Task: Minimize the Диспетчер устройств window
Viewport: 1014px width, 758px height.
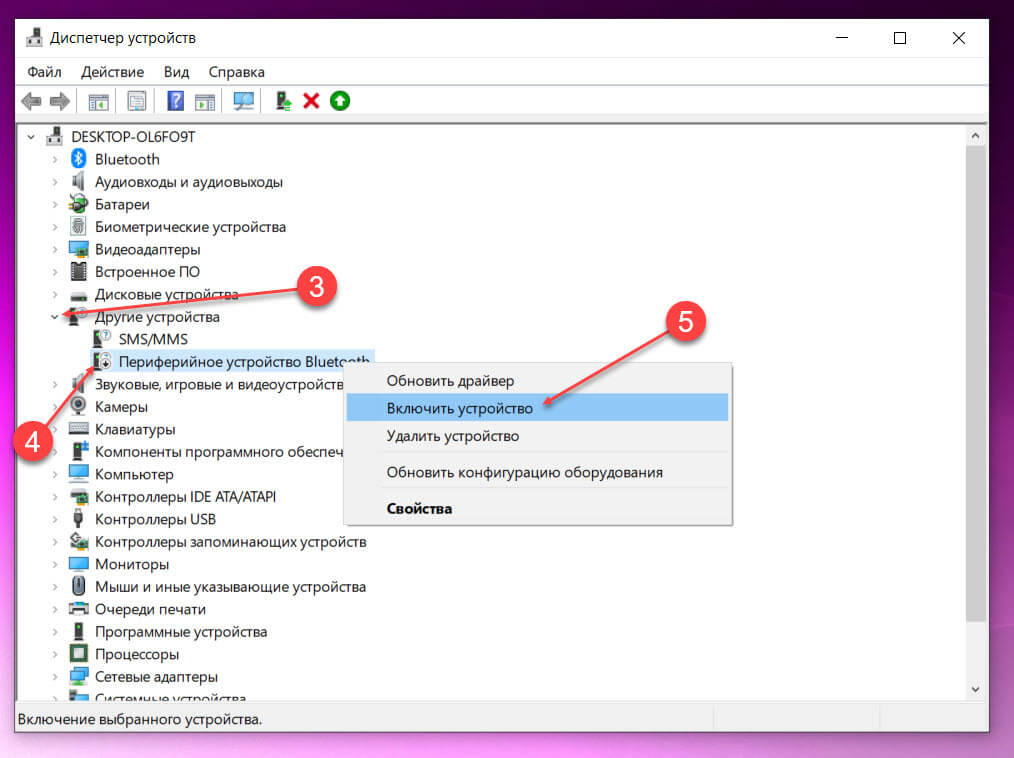Action: pos(841,38)
